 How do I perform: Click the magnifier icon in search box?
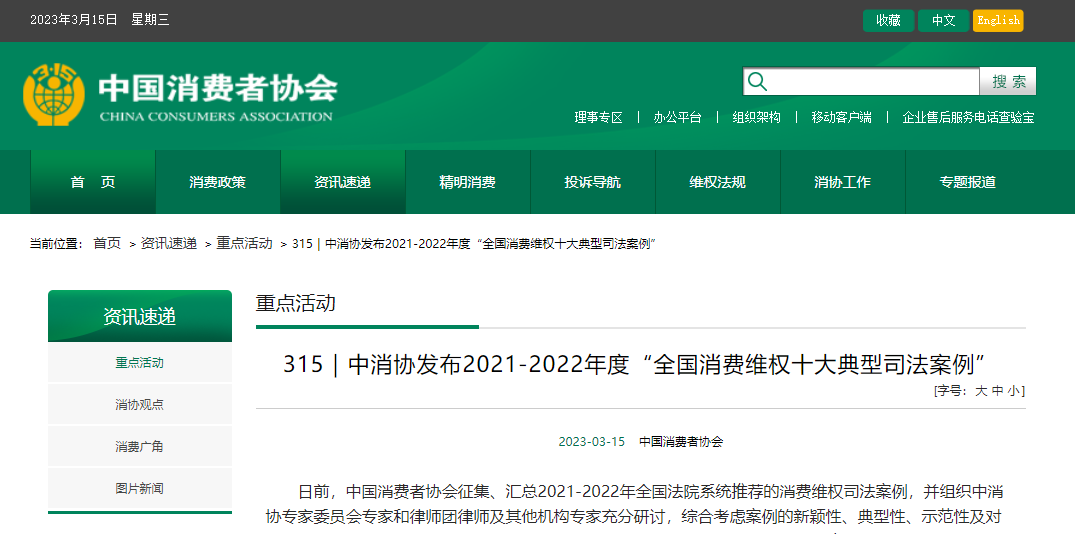coord(757,82)
